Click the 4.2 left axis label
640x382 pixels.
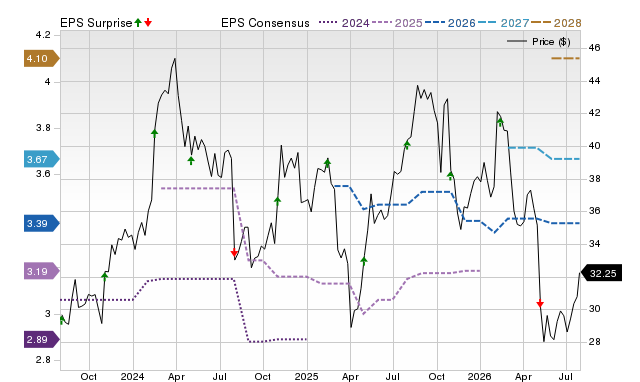coord(43,35)
